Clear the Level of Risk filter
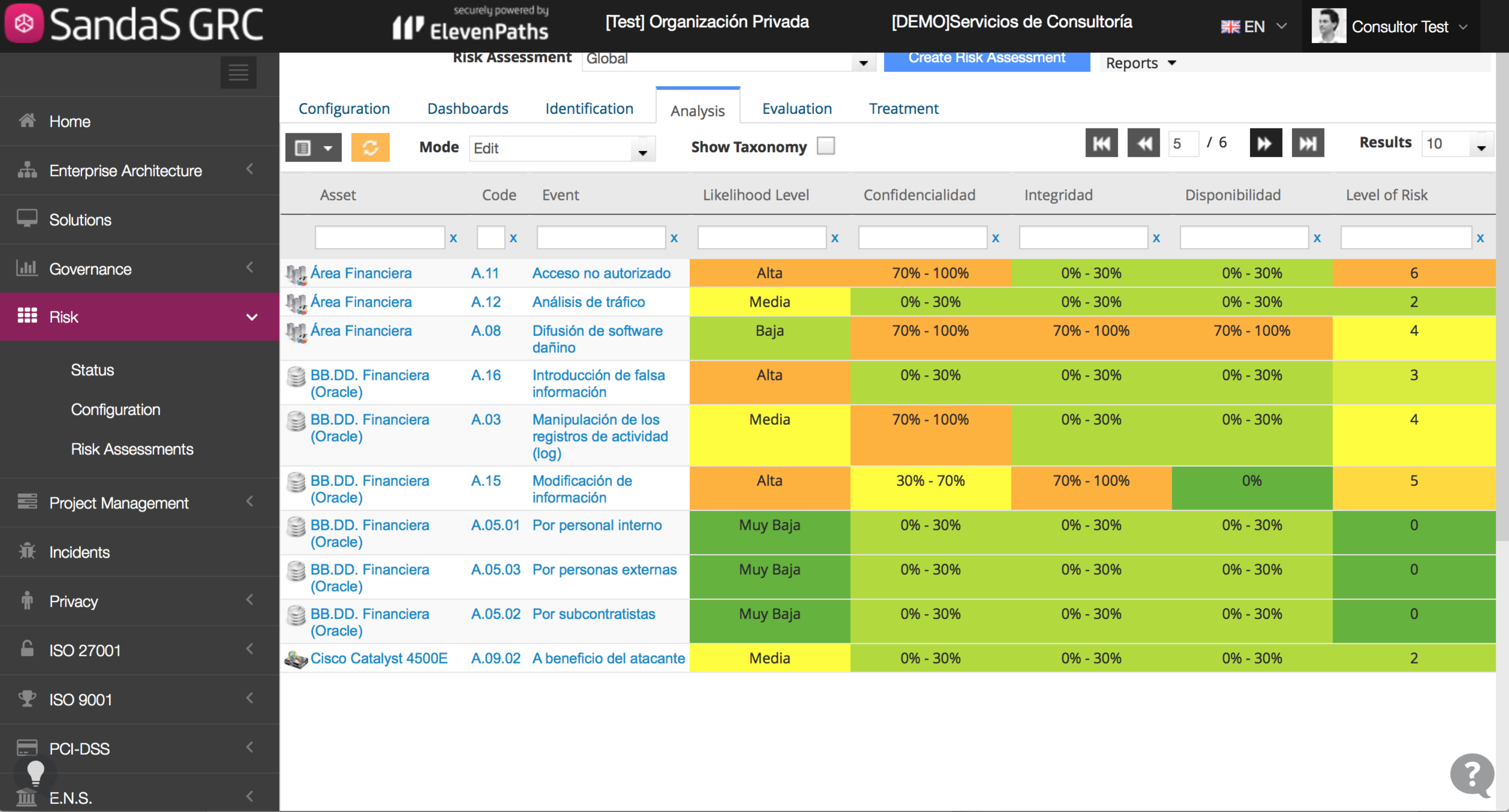The height and width of the screenshot is (812, 1509). click(x=1480, y=238)
